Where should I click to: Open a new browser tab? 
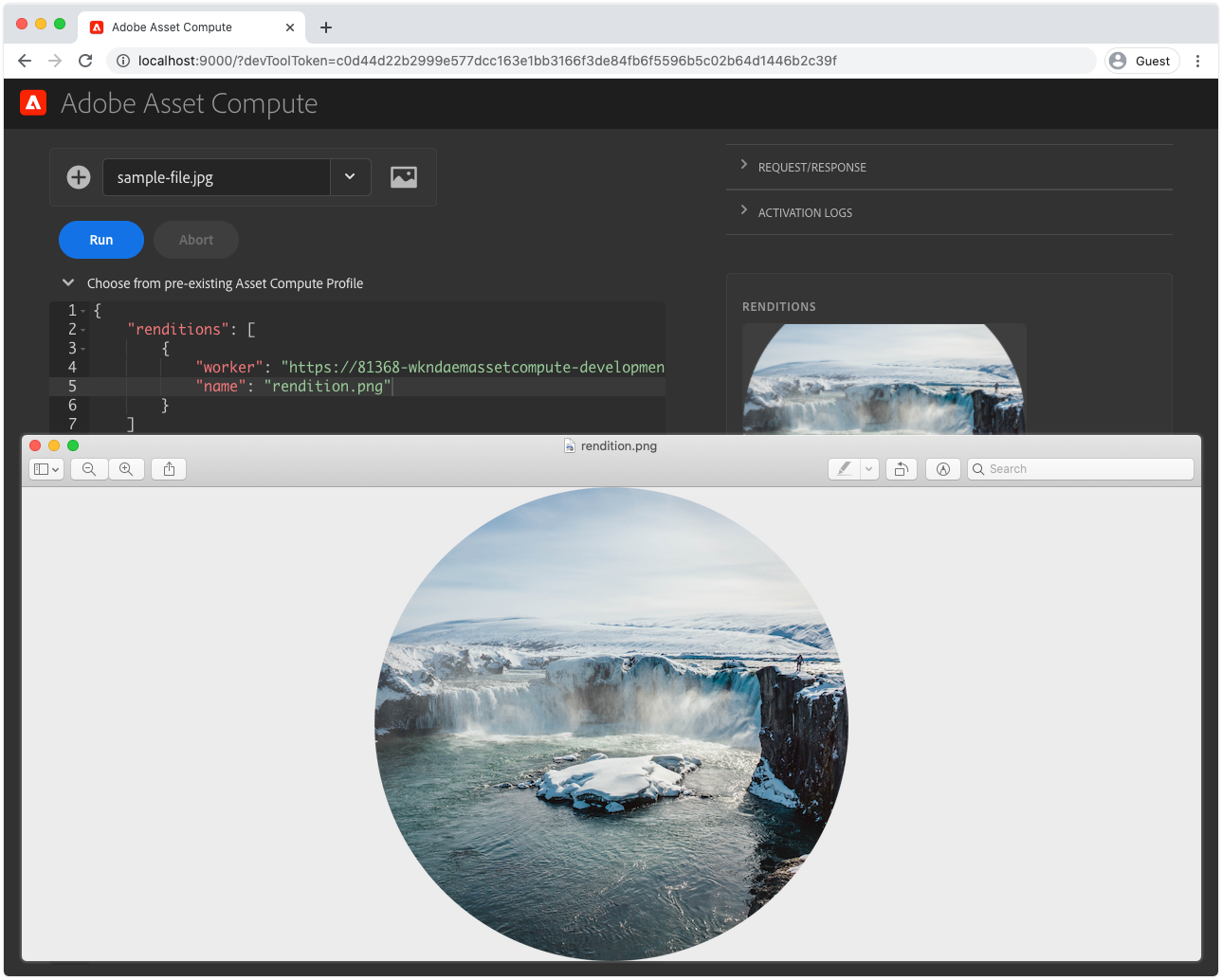pos(326,27)
